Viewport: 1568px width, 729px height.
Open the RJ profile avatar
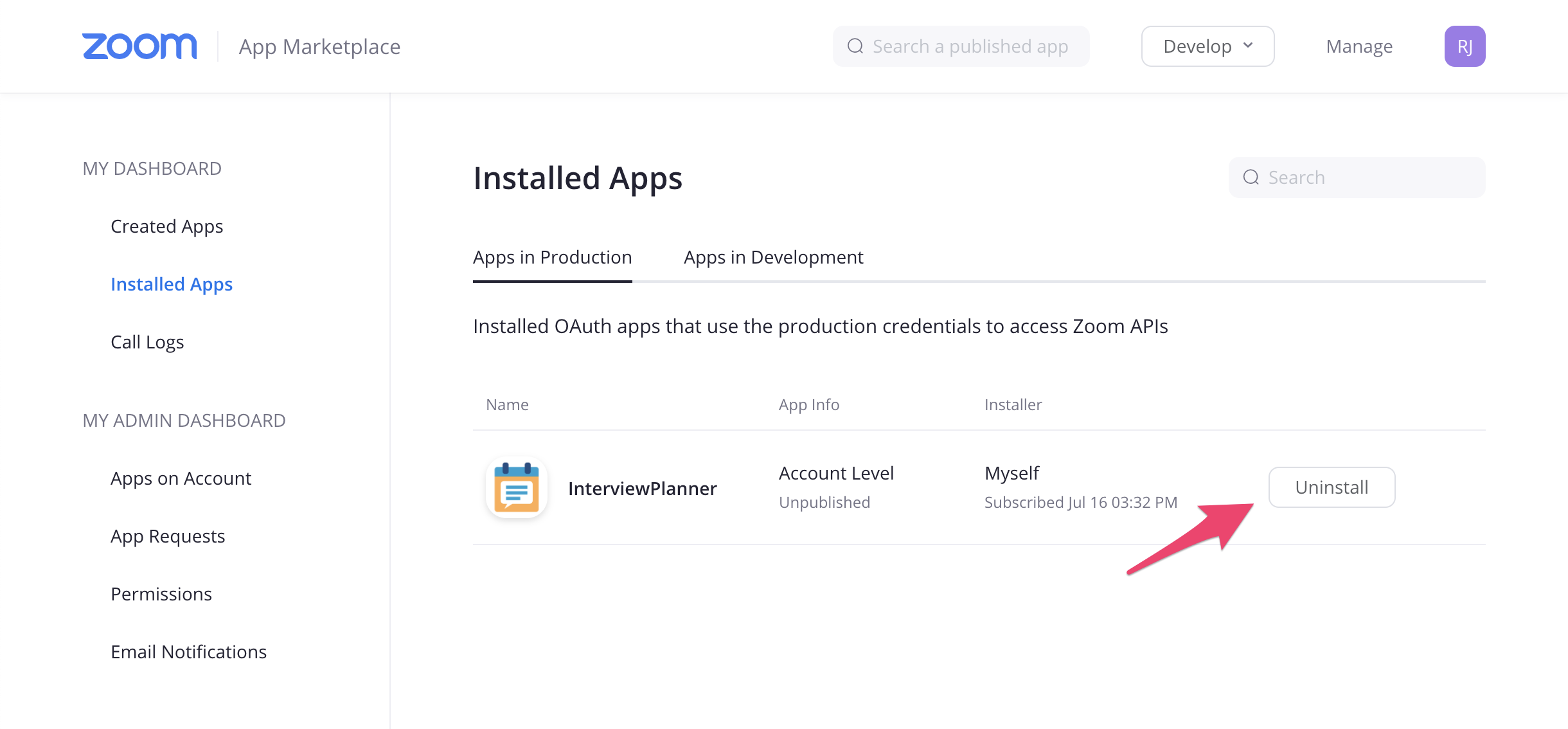click(x=1465, y=46)
